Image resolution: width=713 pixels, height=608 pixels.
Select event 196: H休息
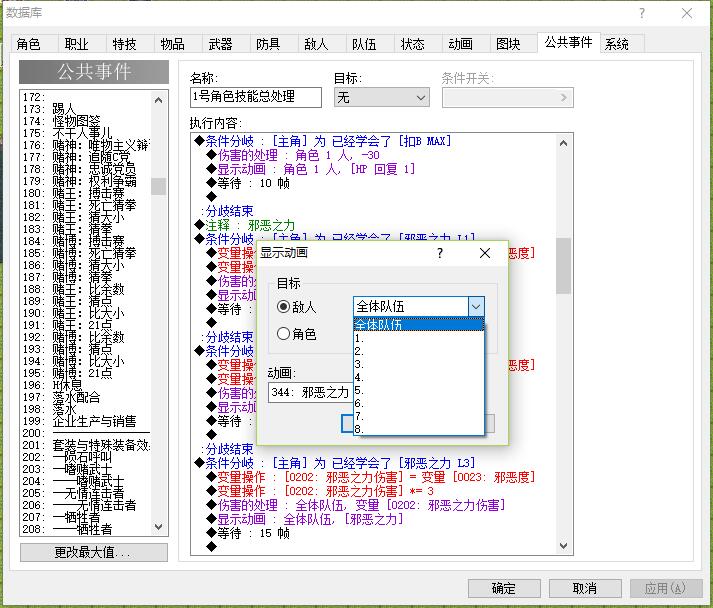[86, 385]
